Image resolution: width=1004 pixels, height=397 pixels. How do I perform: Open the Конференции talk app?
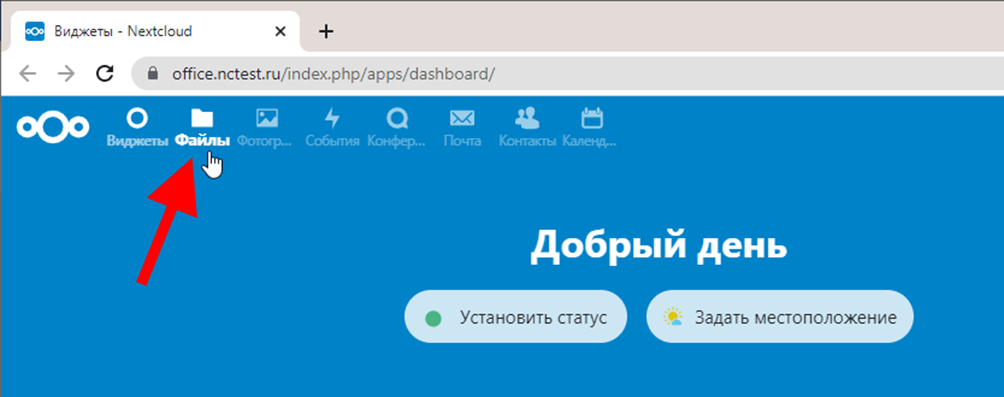click(x=397, y=127)
